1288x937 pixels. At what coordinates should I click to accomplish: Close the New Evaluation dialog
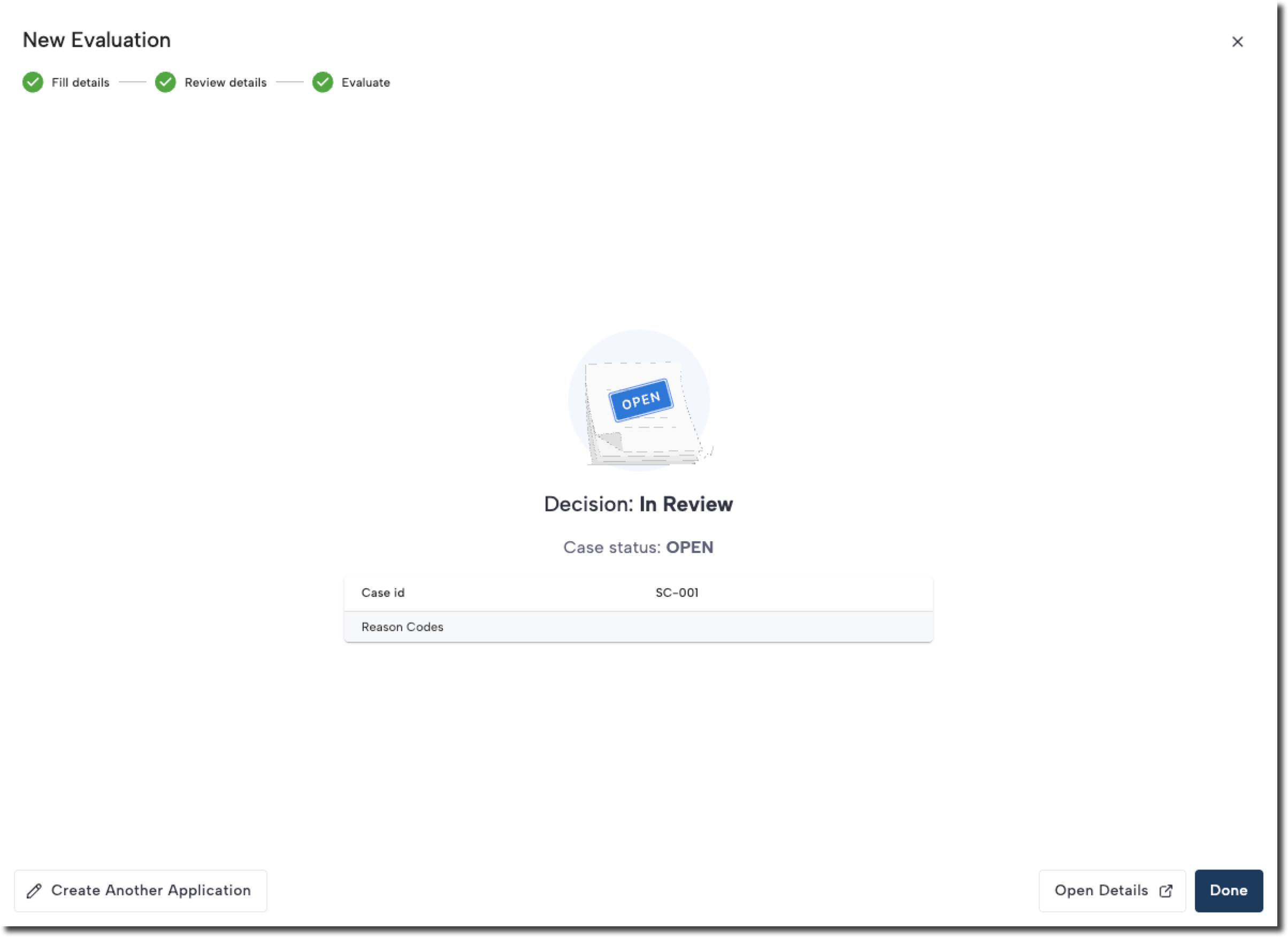pos(1237,42)
